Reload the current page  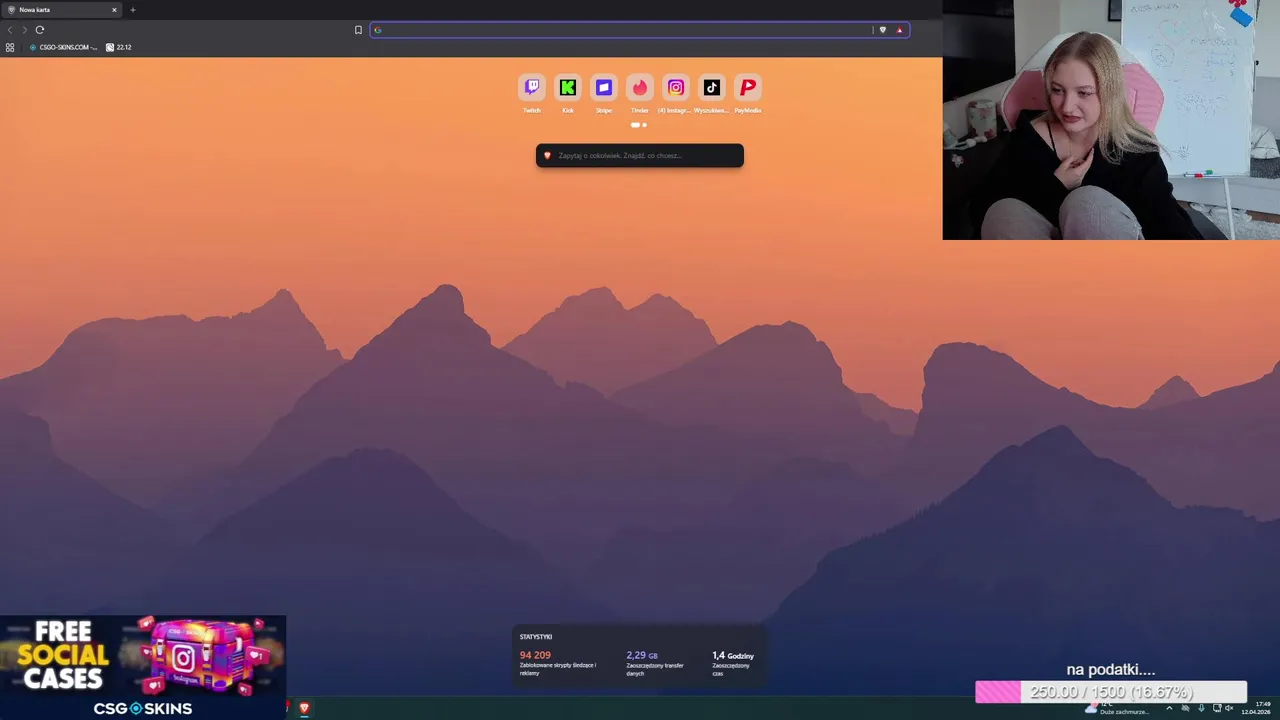[x=40, y=30]
